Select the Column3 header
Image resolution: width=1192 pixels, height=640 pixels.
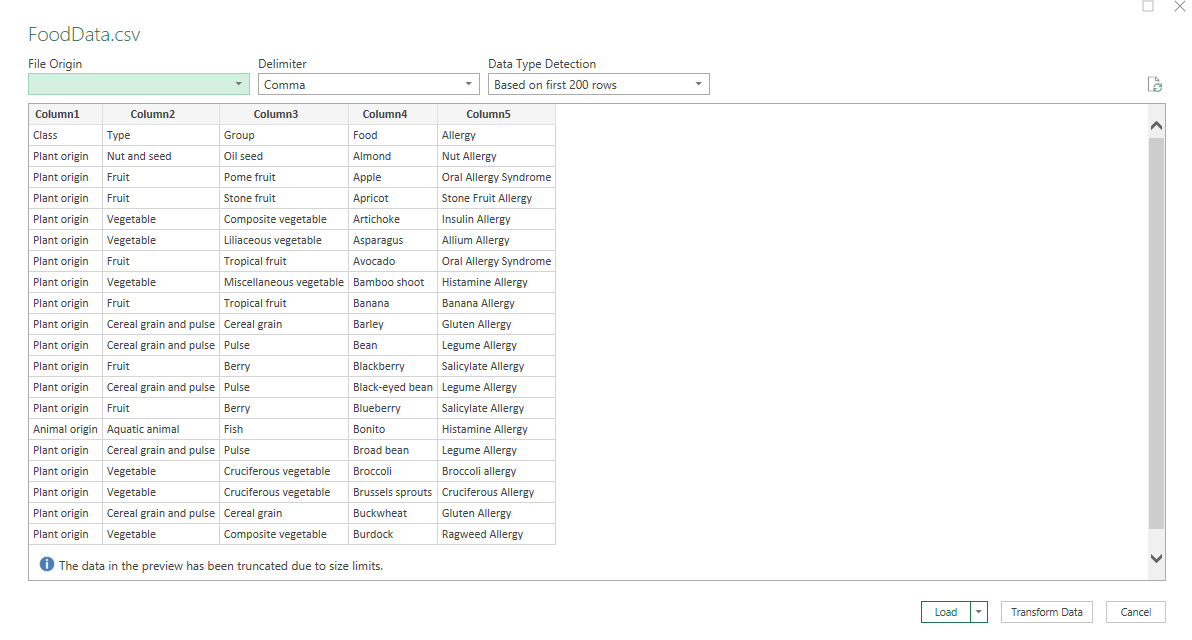coord(276,114)
